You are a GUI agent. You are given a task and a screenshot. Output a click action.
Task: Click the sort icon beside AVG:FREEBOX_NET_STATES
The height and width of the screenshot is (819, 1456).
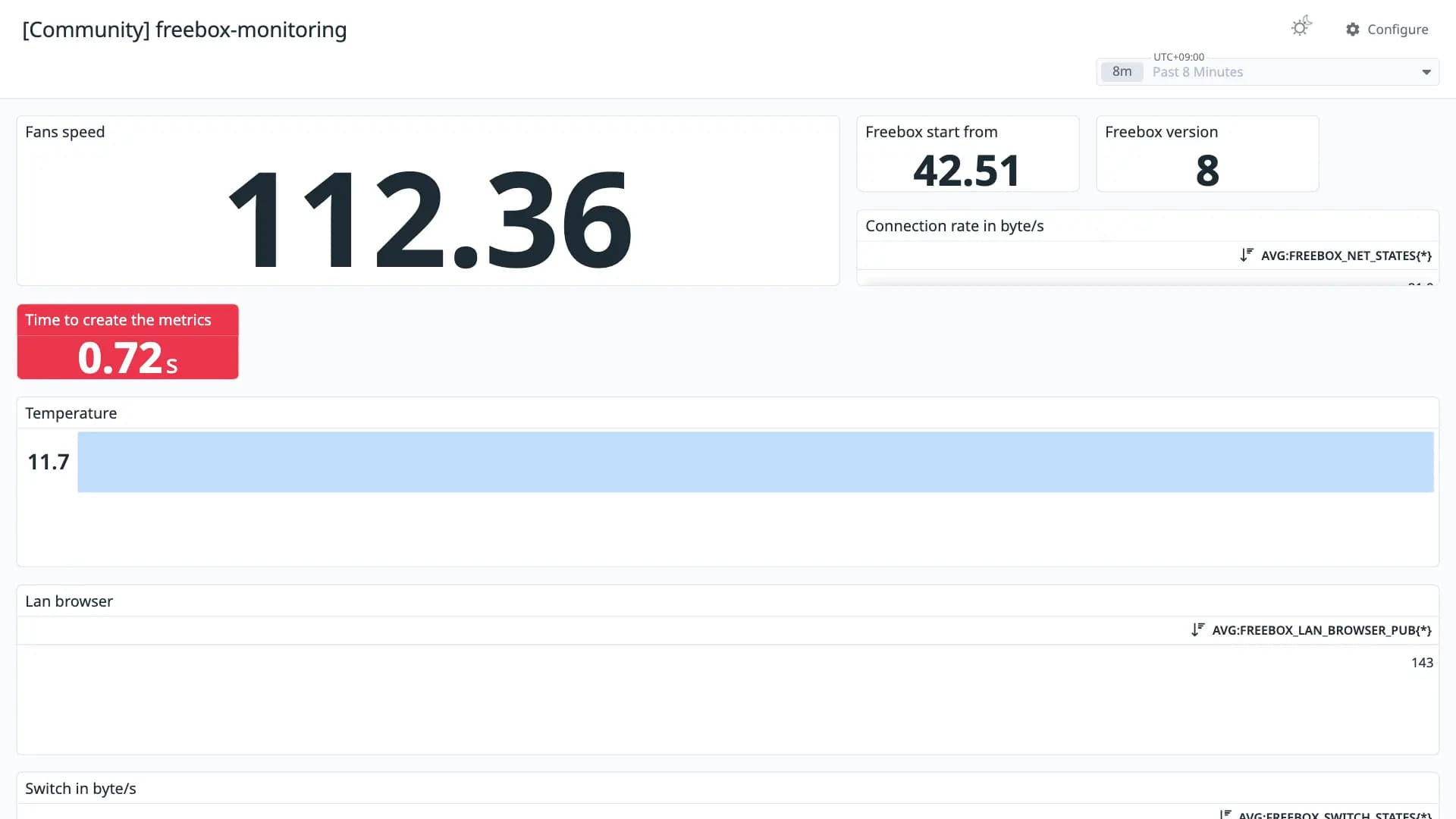1247,256
